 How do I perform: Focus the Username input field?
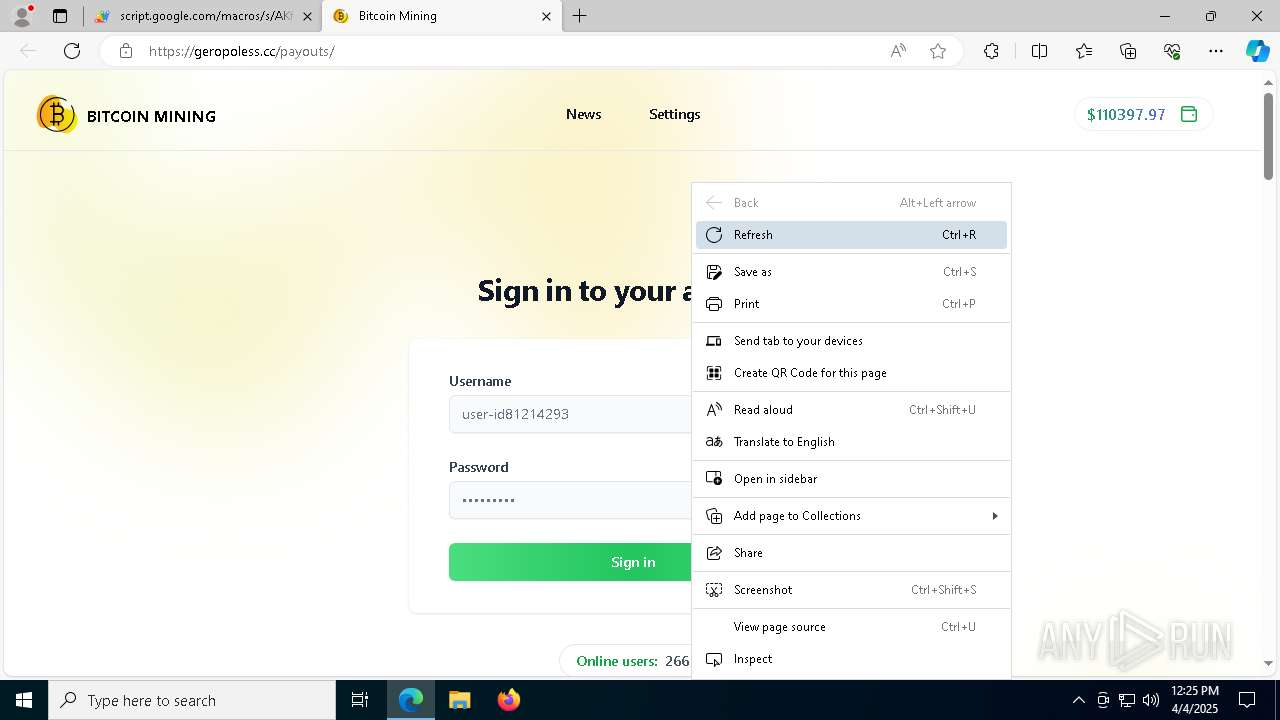tap(570, 414)
